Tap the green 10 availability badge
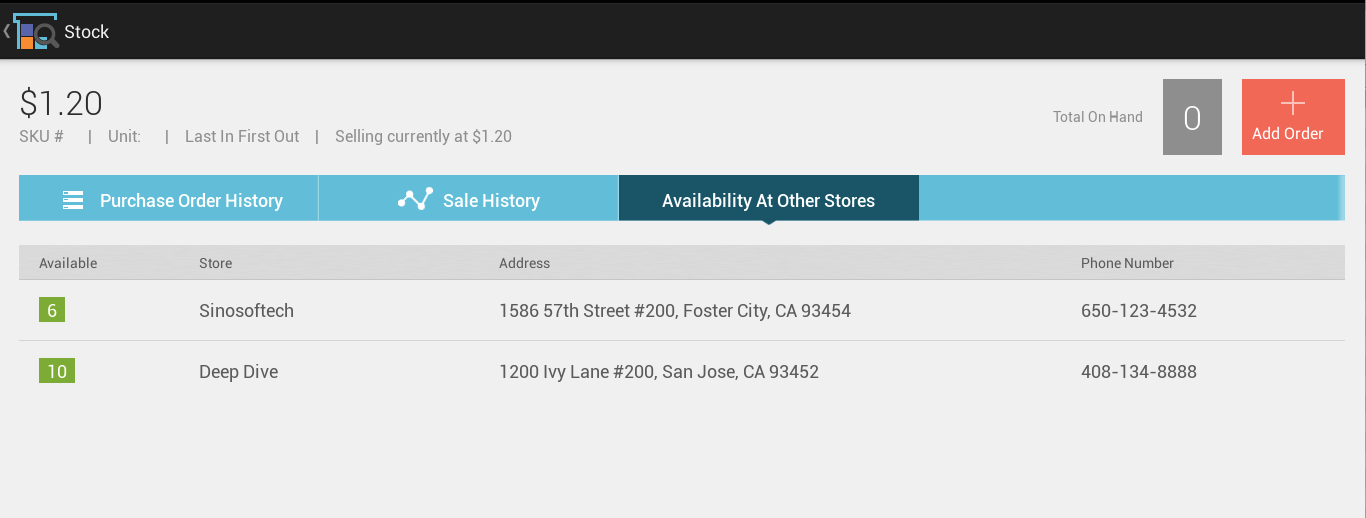This screenshot has width=1366, height=518. click(x=57, y=371)
